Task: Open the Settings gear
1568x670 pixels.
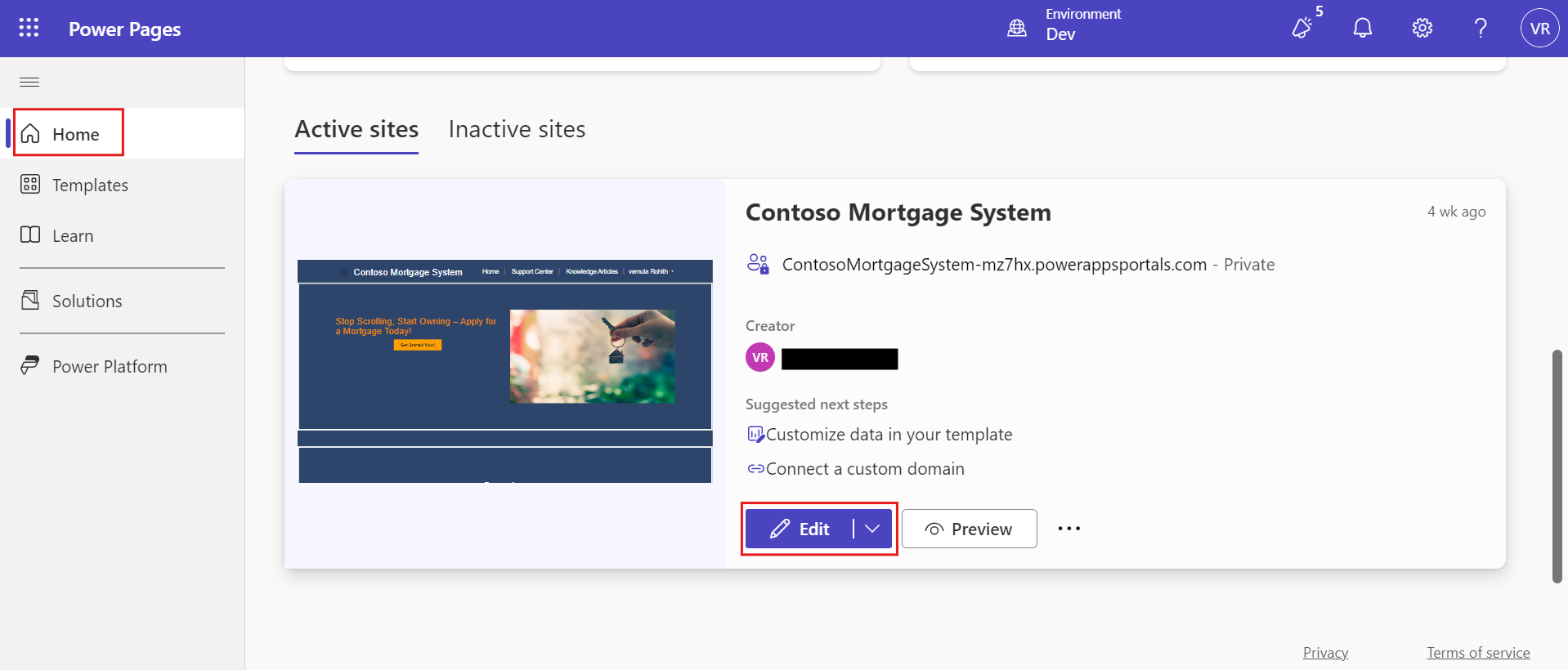Action: (1422, 28)
